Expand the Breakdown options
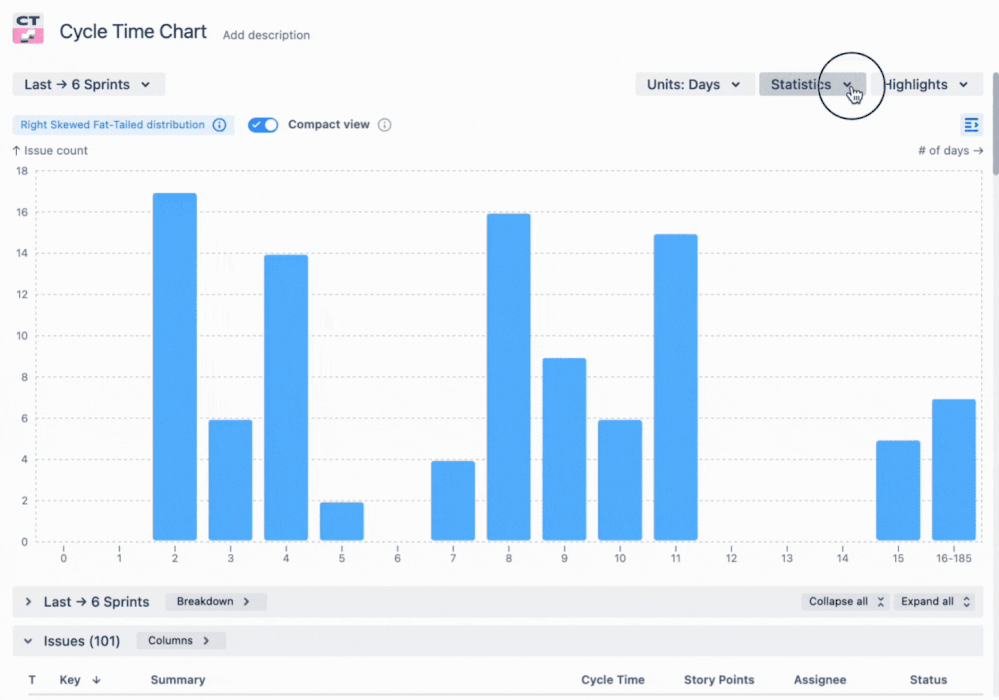Image resolution: width=999 pixels, height=700 pixels. pos(215,601)
